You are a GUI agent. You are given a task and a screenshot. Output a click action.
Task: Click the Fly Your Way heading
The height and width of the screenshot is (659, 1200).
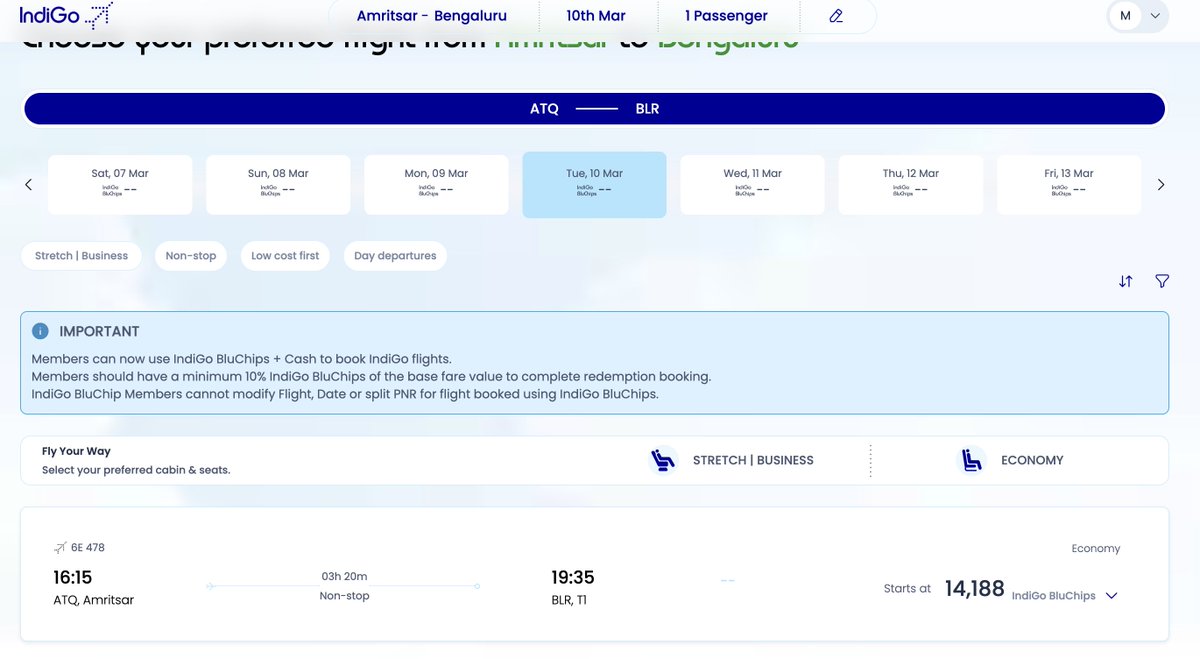point(76,451)
